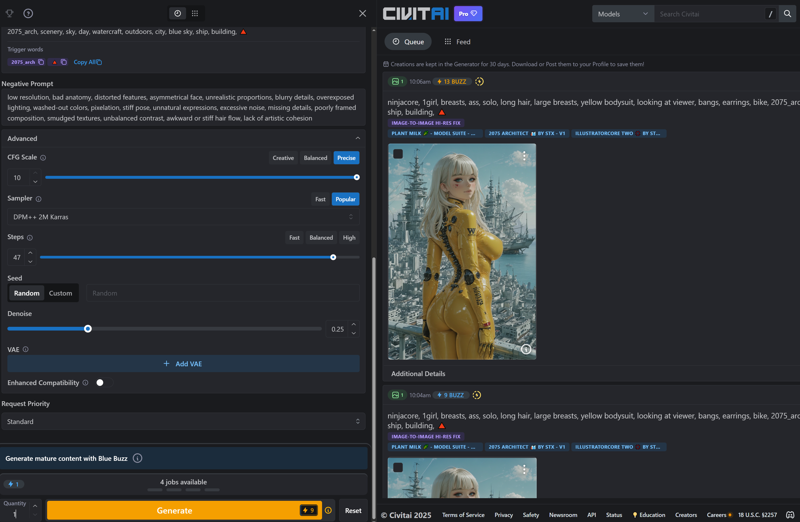The width and height of the screenshot is (800, 522).
Task: Expand the Request Priority Standard dropdown
Action: point(183,422)
